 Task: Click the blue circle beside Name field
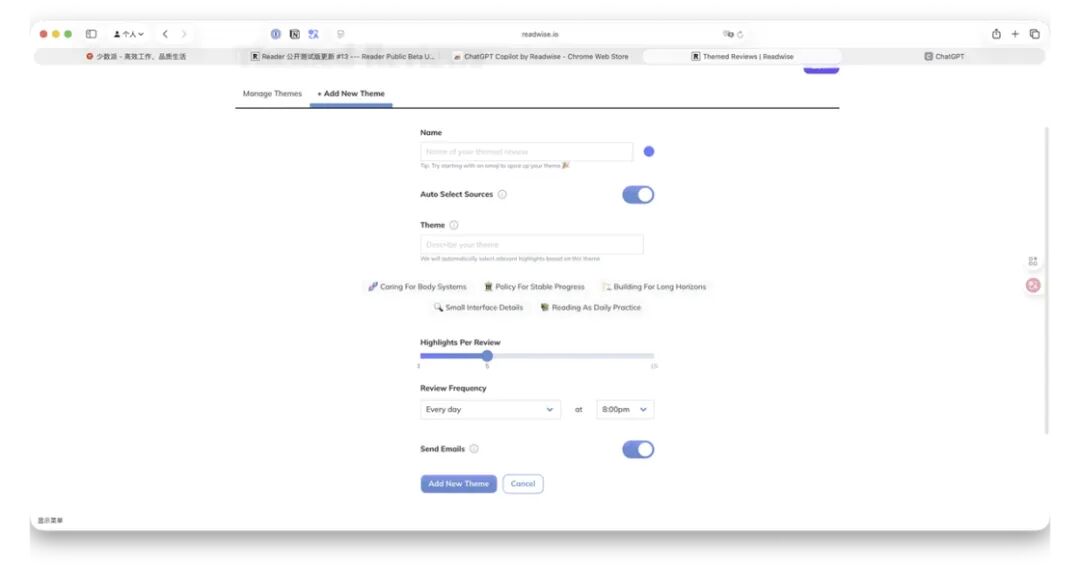click(x=649, y=151)
